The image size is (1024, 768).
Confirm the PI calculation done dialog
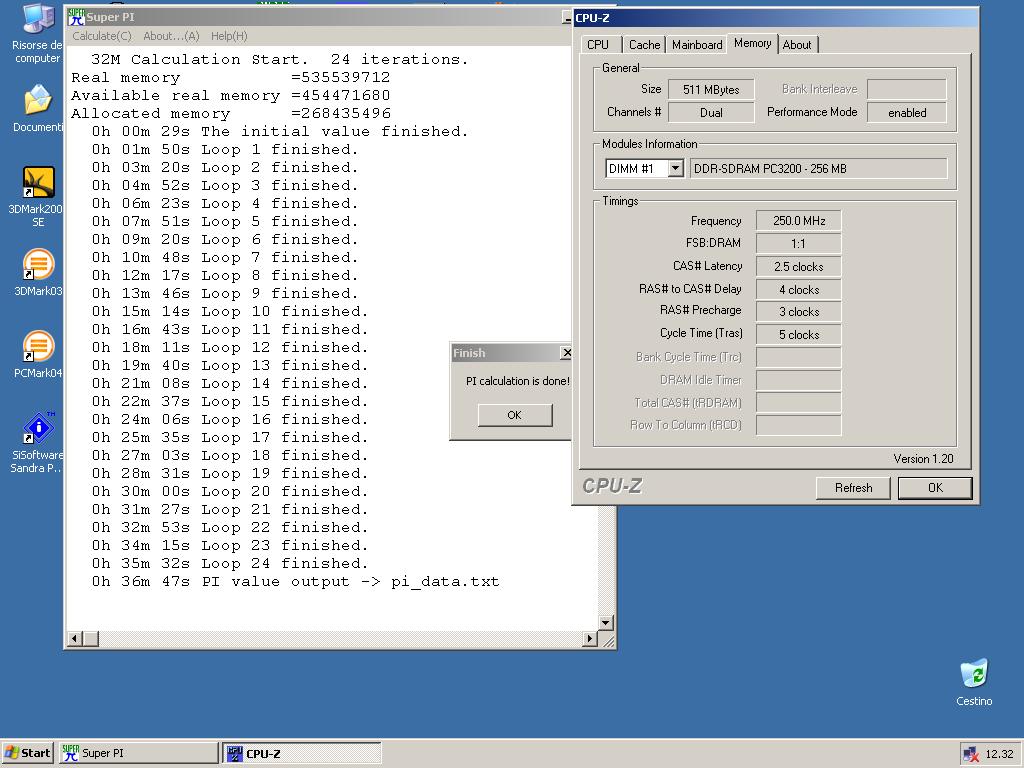[514, 415]
